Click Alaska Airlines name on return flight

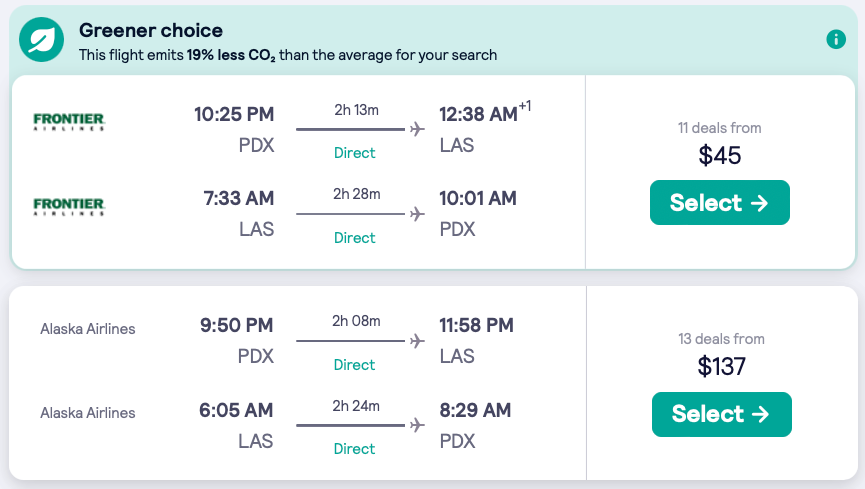[88, 412]
